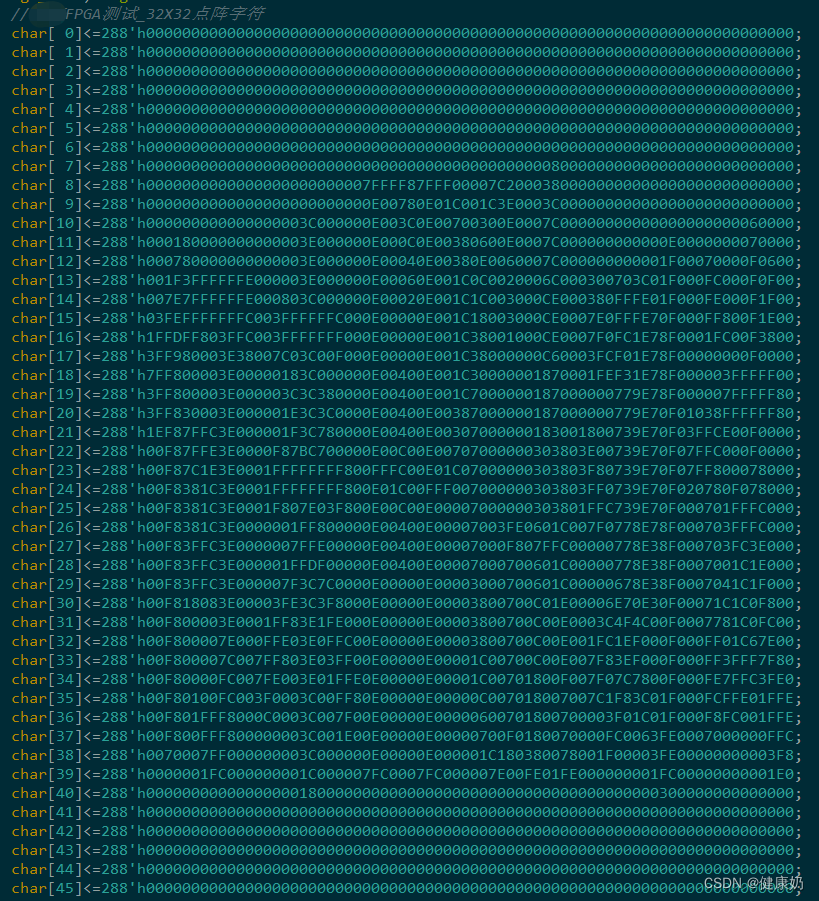Select the code line starting char[44]
The width and height of the screenshot is (819, 901).
(406, 869)
